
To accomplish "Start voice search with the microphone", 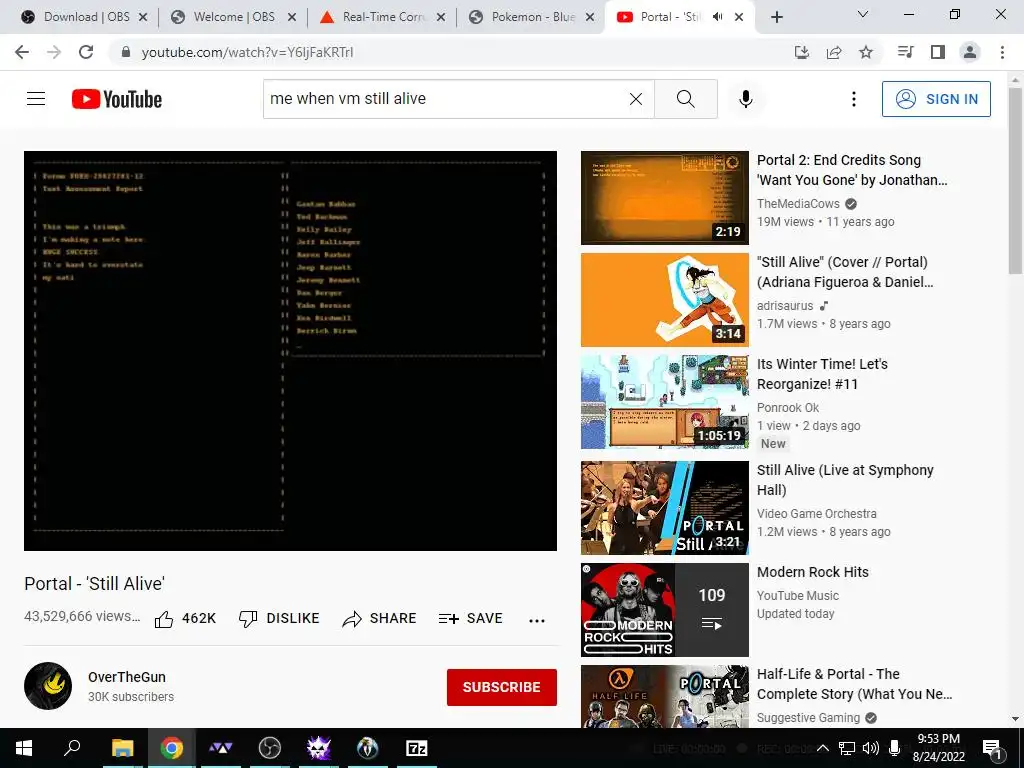I will click(x=746, y=99).
